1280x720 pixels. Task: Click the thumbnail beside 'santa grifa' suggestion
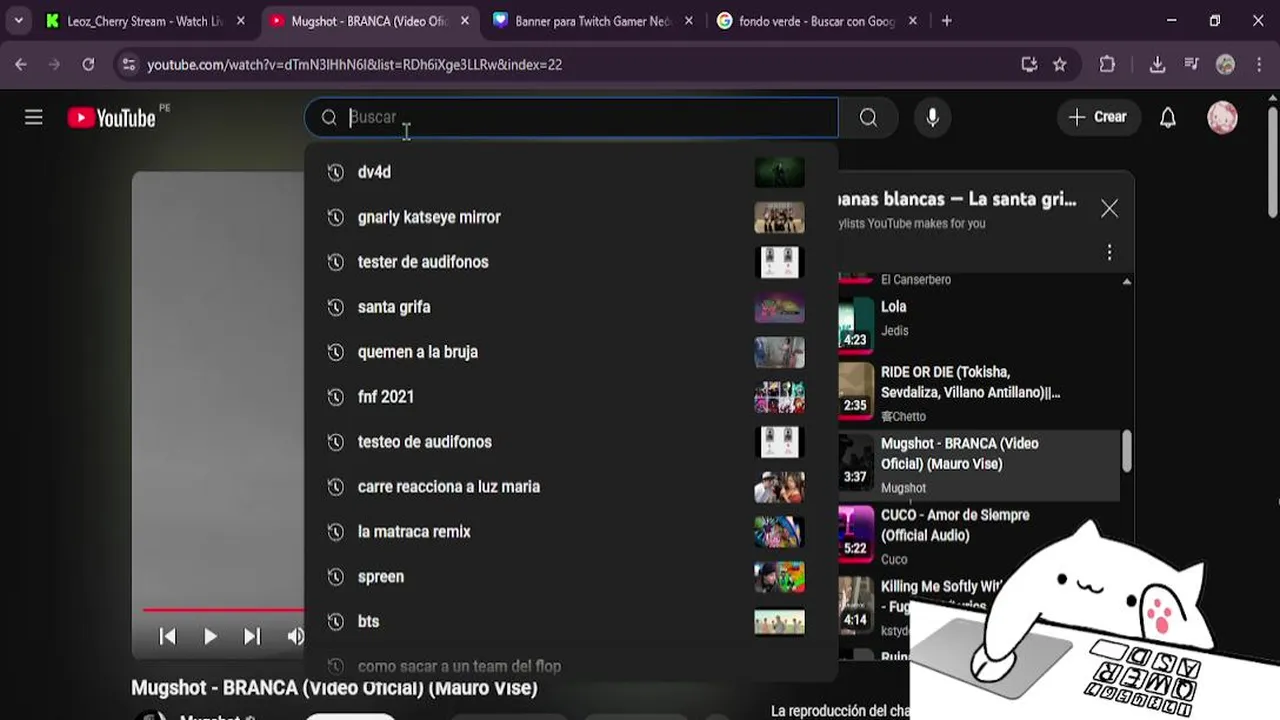pos(779,307)
